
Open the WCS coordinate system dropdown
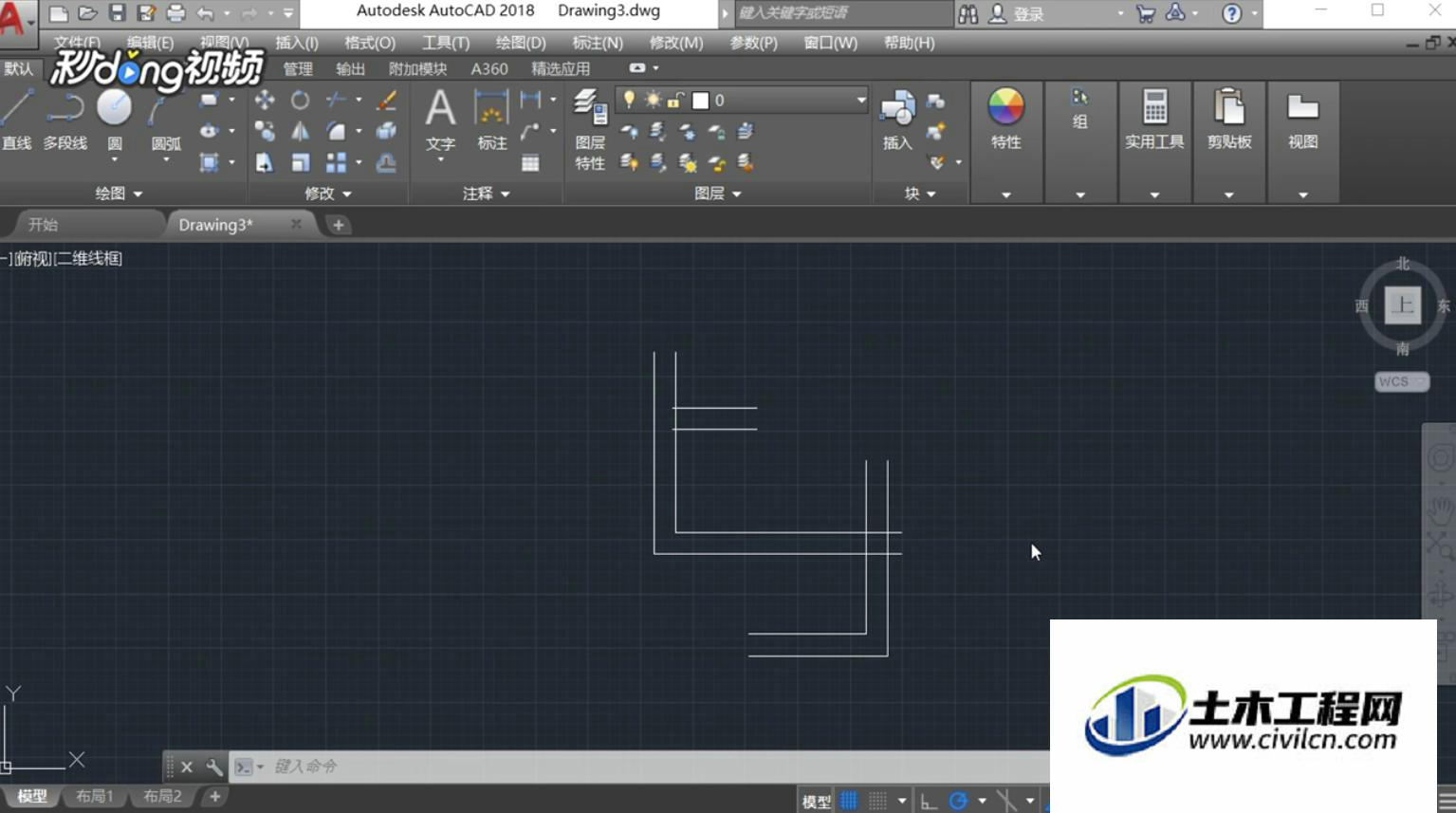[x=1401, y=381]
